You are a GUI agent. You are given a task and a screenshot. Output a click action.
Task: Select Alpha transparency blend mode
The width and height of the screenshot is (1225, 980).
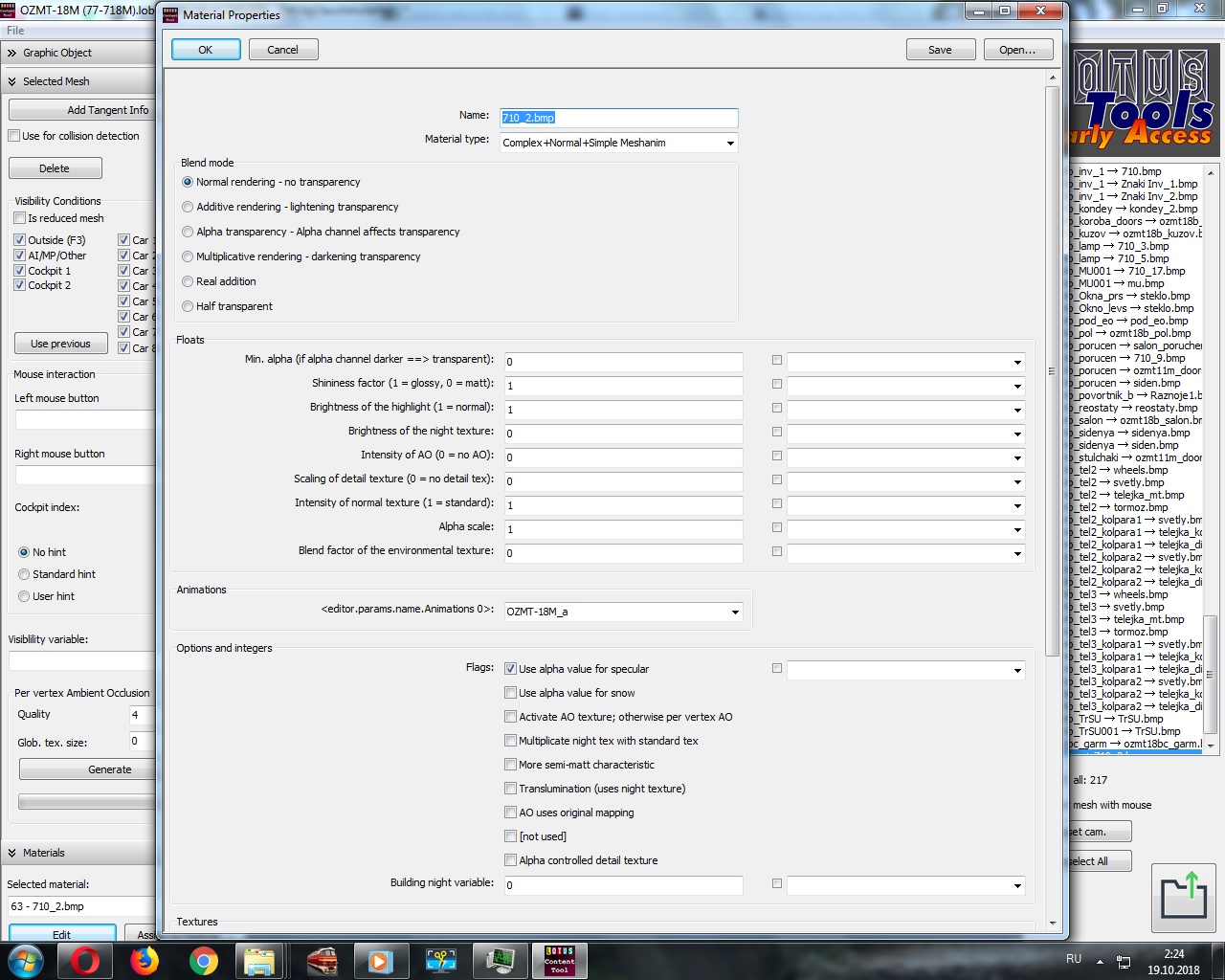pyautogui.click(x=188, y=232)
